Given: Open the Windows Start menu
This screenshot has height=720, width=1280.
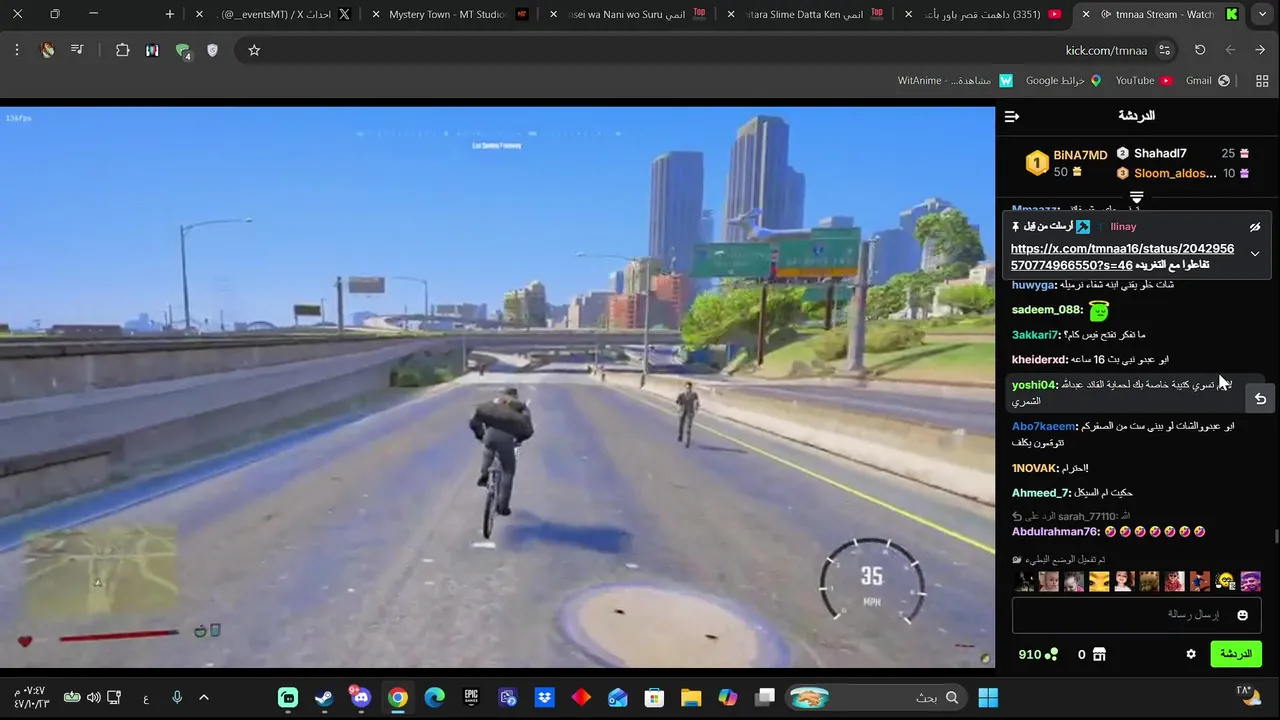Looking at the screenshot, I should coord(988,697).
